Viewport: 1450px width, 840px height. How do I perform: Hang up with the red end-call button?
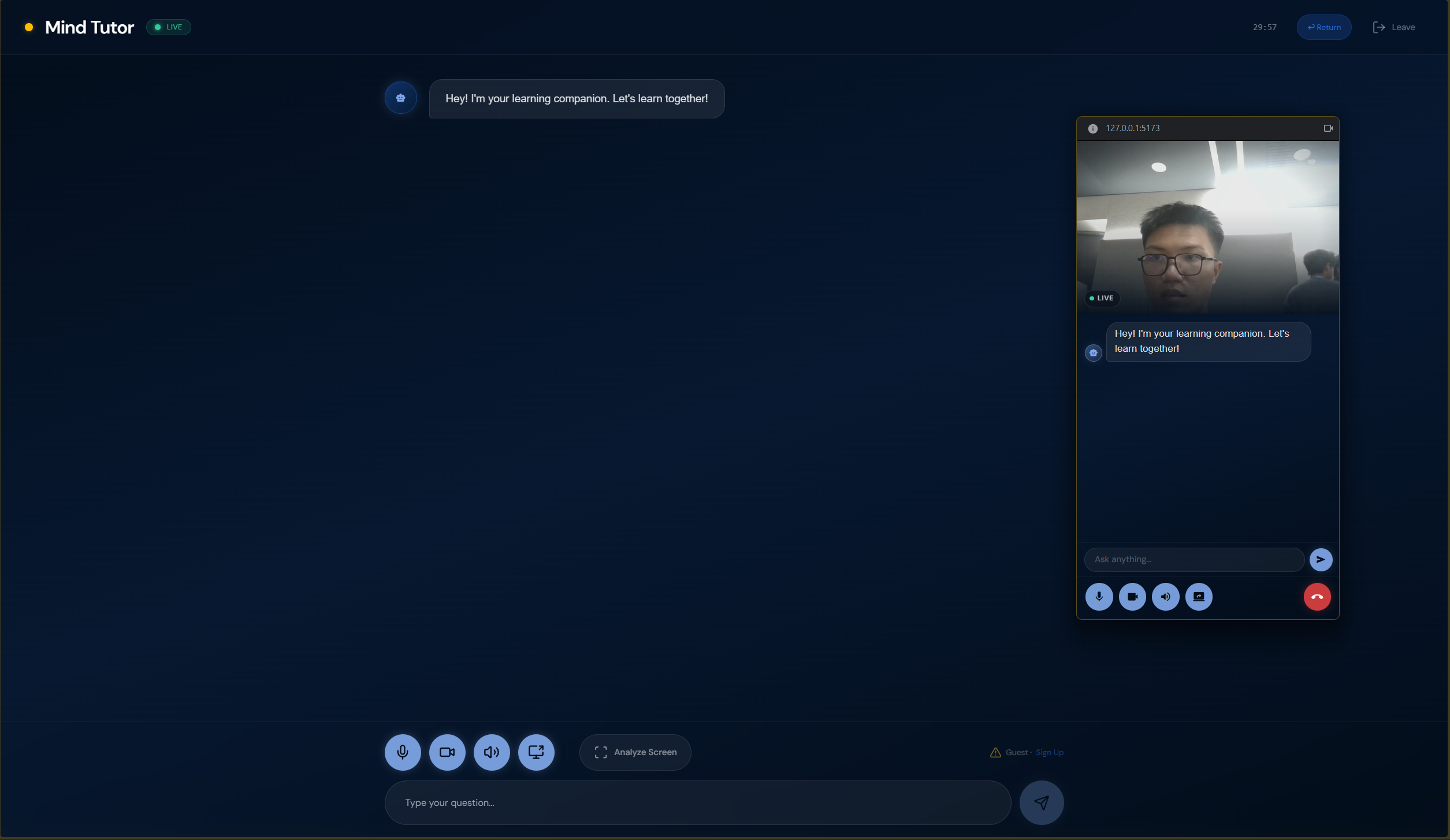point(1317,597)
